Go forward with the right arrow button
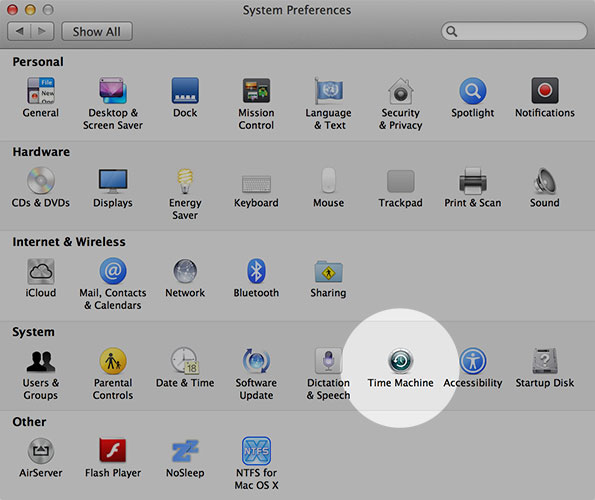 42,31
